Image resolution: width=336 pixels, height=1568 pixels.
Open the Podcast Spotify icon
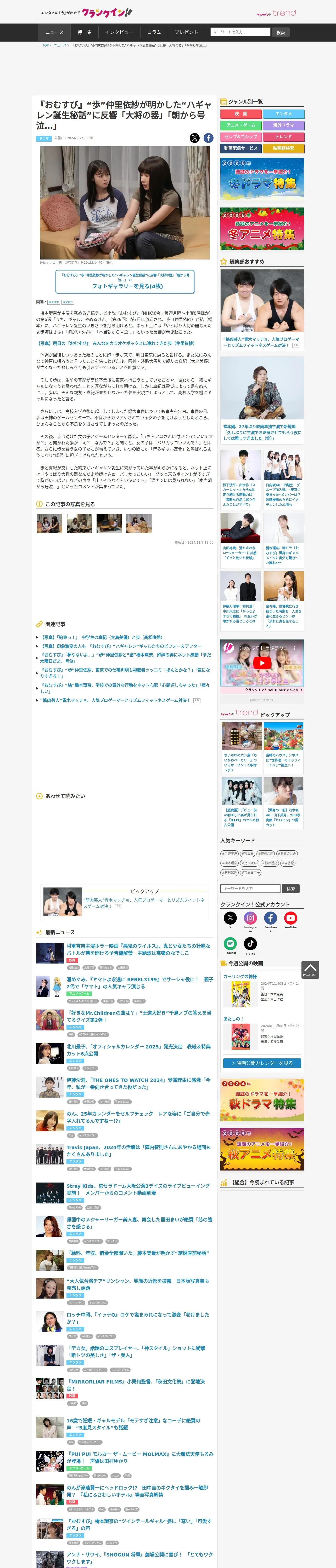[x=231, y=943]
